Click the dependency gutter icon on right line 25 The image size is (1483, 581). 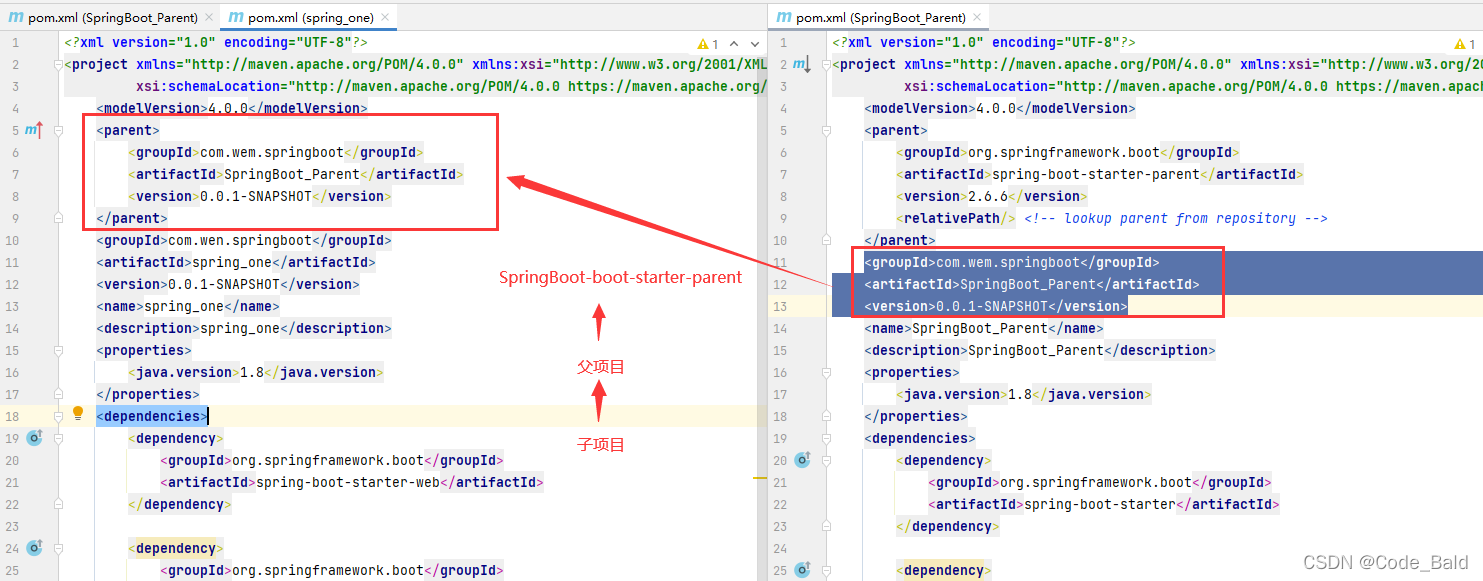(x=802, y=570)
